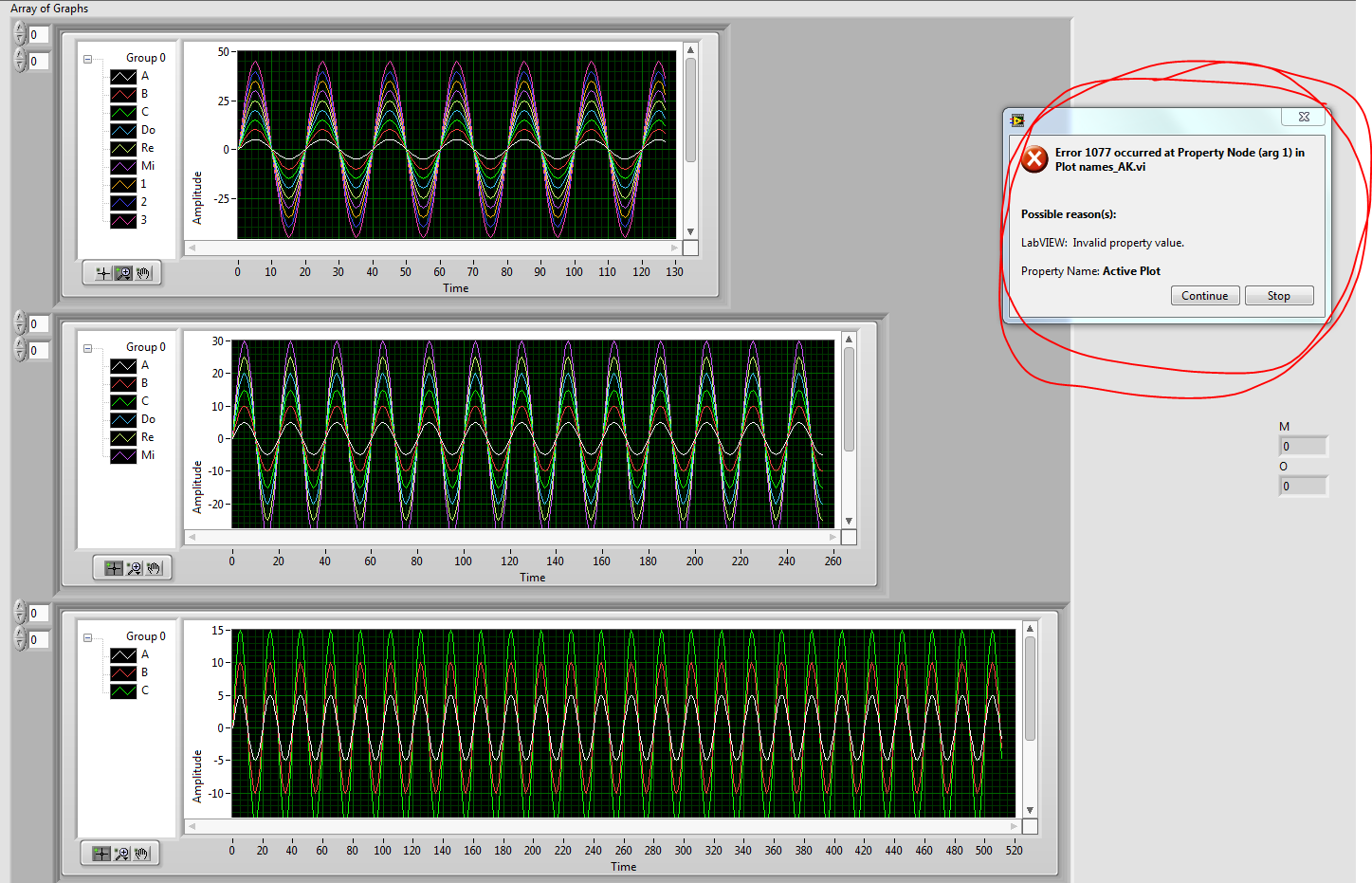Click plot Do line sample in middle graph legend
The height and width of the screenshot is (883, 1372).
(x=123, y=419)
